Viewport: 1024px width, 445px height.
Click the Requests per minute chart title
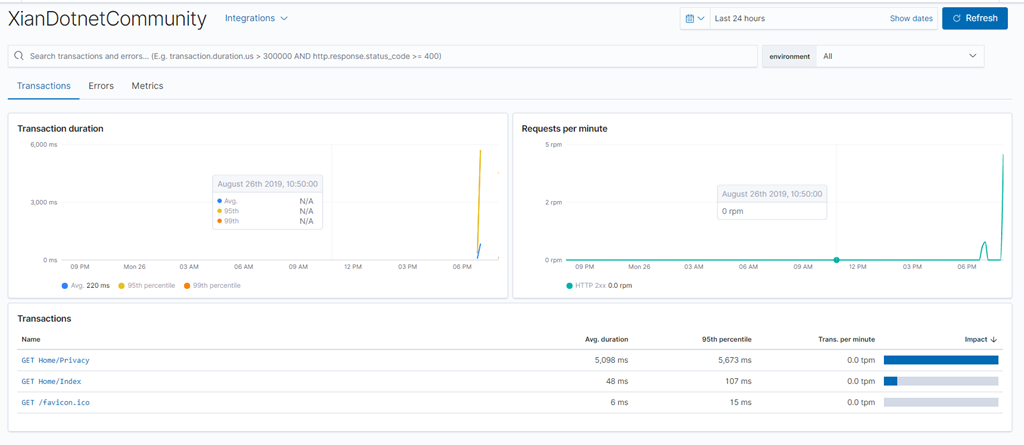point(564,129)
